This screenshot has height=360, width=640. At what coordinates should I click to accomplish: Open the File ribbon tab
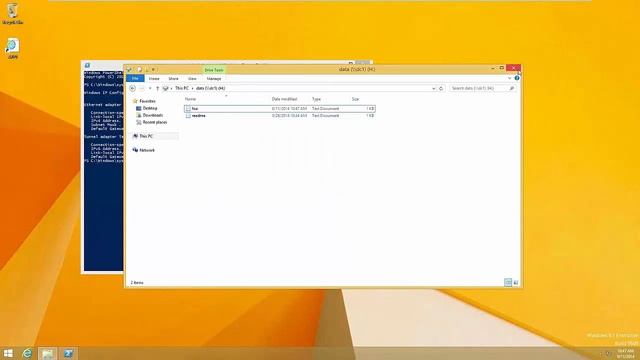coord(135,78)
